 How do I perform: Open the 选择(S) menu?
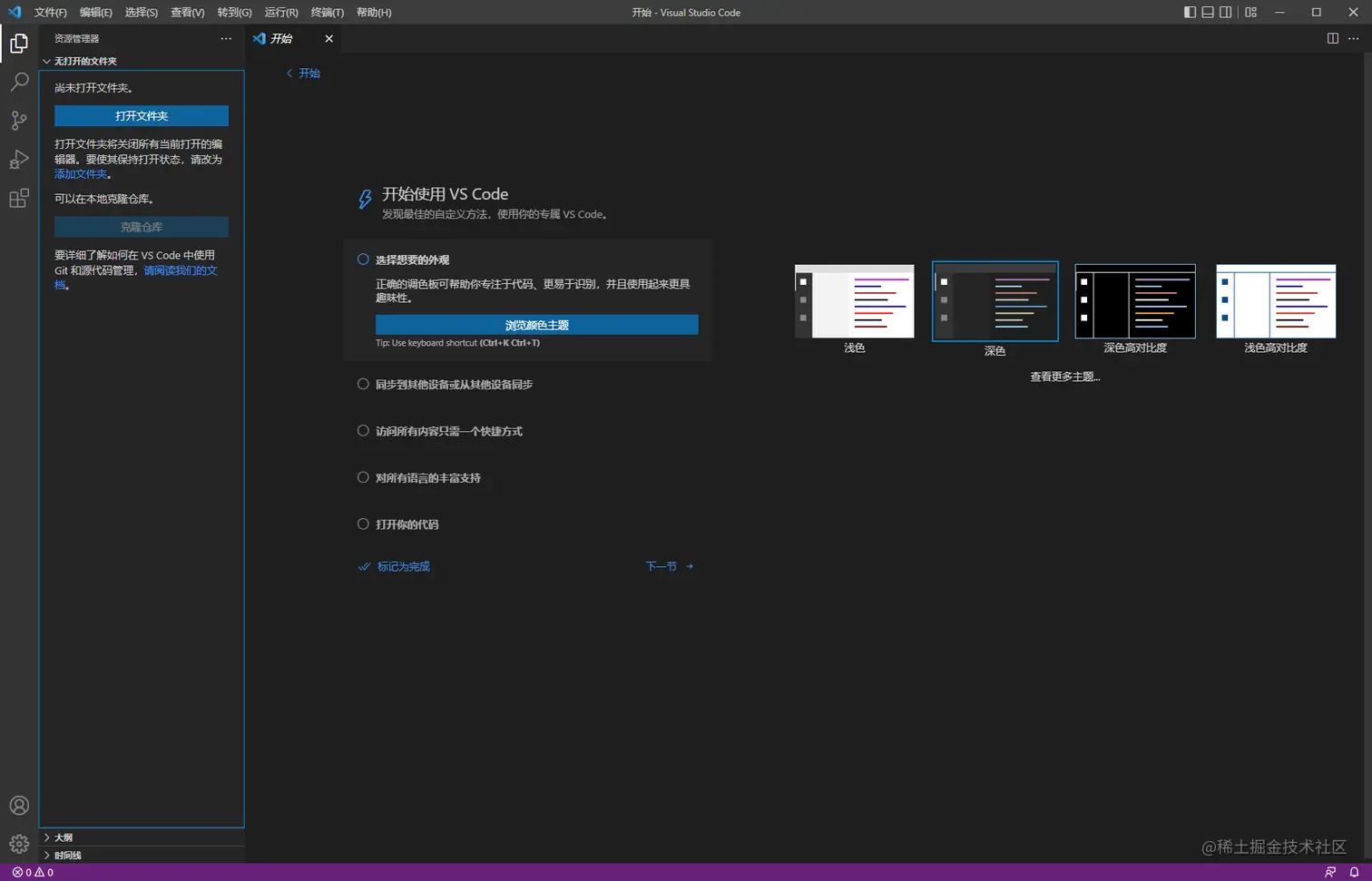141,12
